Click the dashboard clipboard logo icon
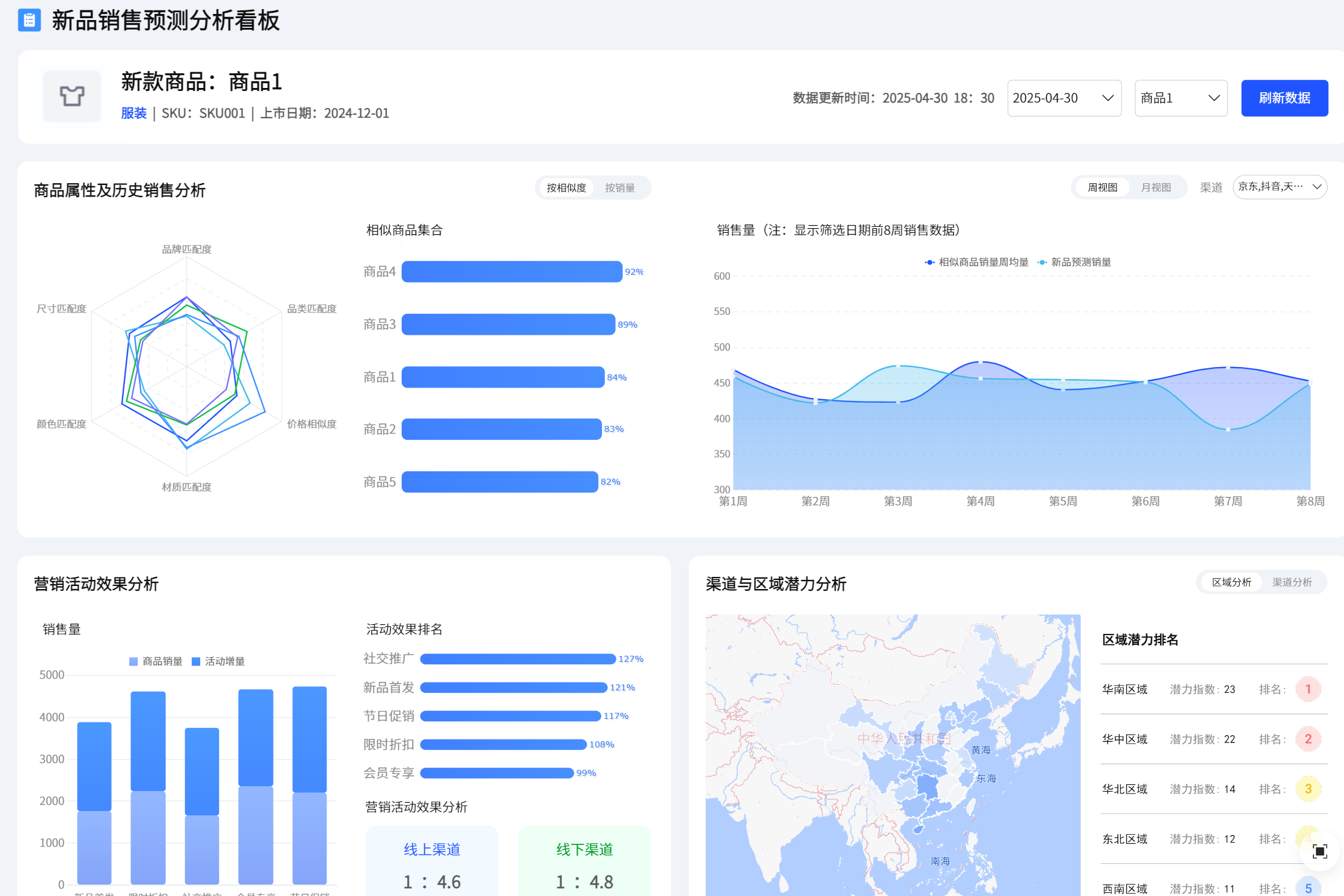 coord(29,20)
